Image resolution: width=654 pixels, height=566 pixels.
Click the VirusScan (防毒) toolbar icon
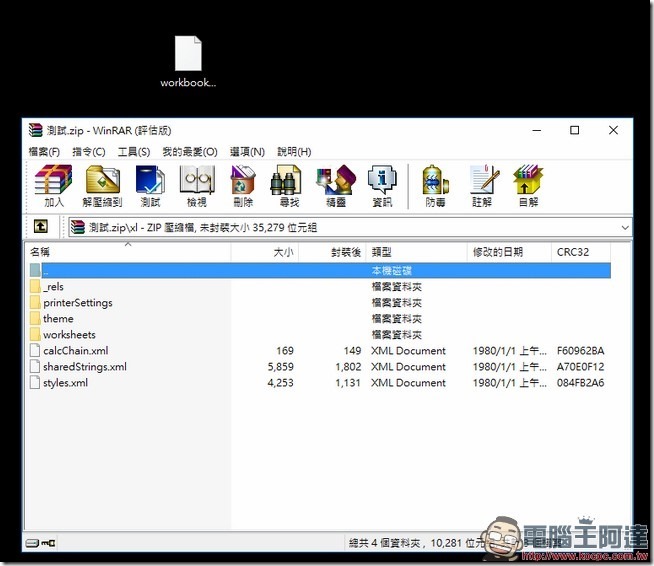pyautogui.click(x=435, y=186)
